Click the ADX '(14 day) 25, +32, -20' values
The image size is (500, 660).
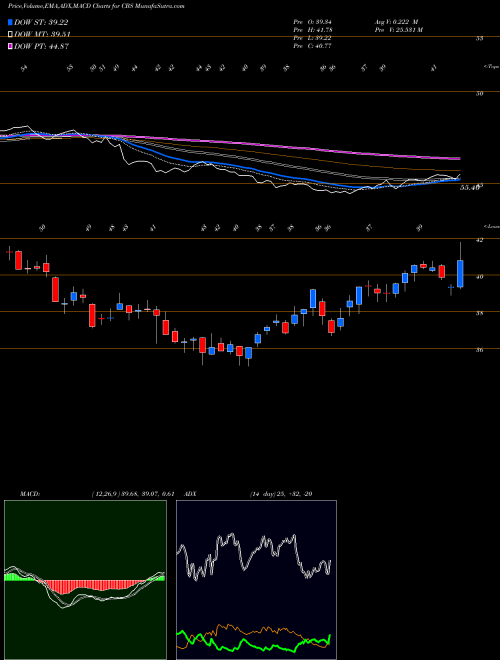tap(280, 494)
